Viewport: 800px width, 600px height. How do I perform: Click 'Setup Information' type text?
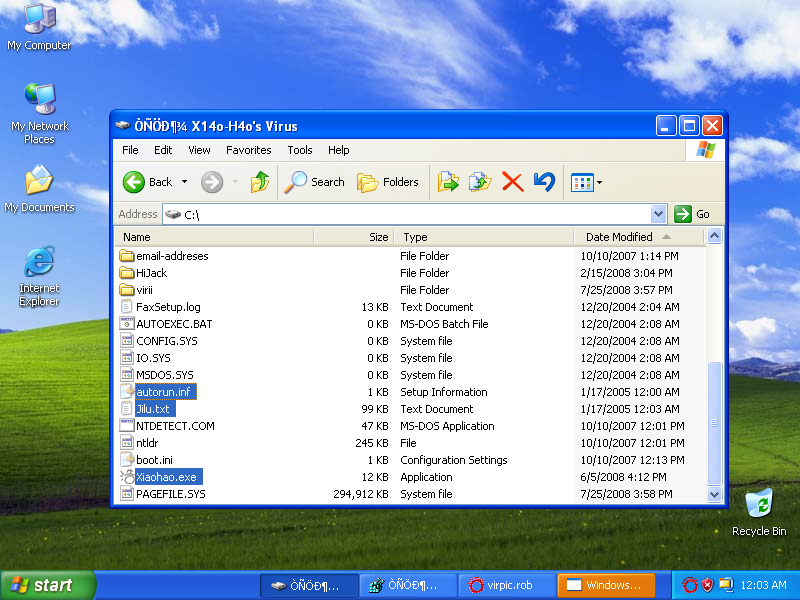[444, 392]
